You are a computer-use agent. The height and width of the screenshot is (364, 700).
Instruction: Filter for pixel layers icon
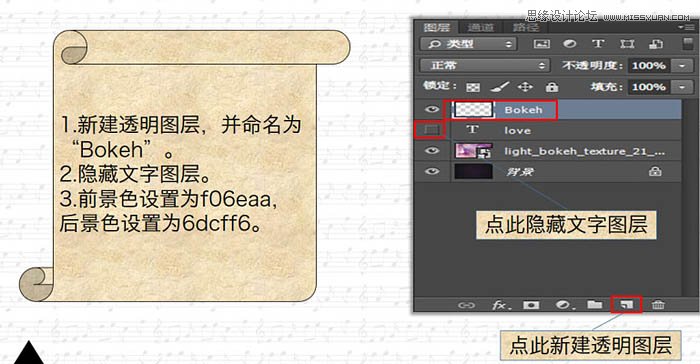pos(542,44)
